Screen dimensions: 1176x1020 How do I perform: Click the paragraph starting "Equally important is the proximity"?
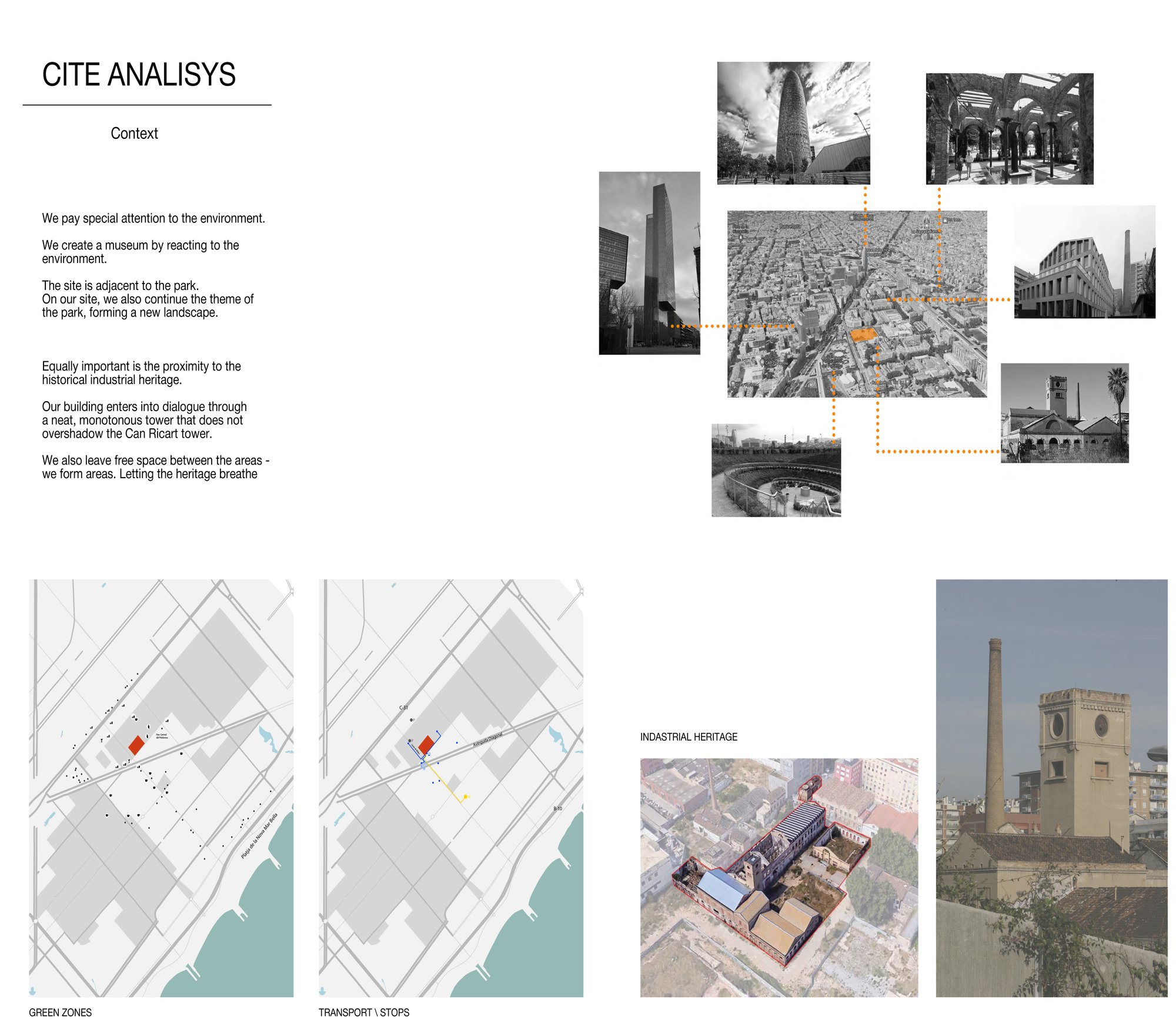click(141, 373)
